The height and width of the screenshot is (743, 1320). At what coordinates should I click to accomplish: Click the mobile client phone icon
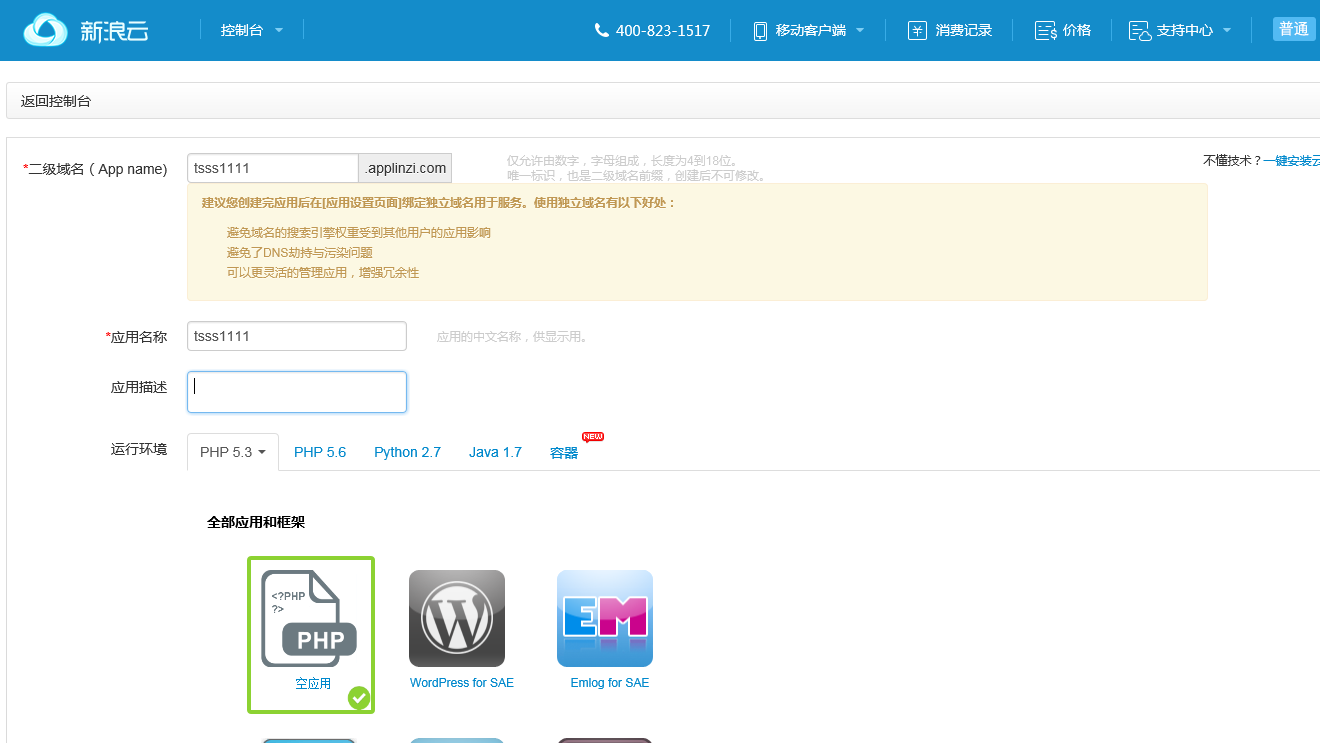(x=760, y=31)
